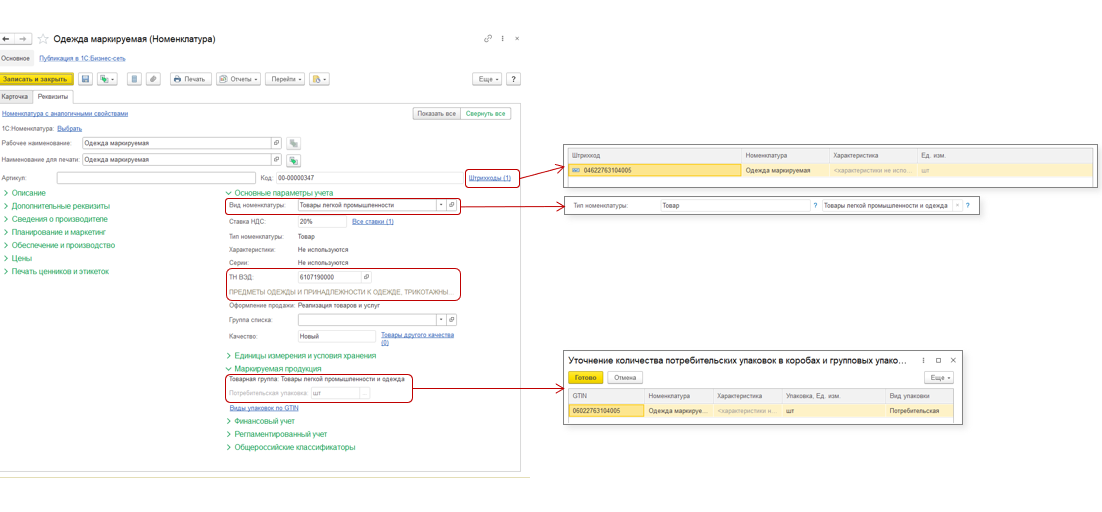Image resolution: width=1102 pixels, height=512 pixels.
Task: Open the Отчеты dropdown menu
Action: tap(238, 79)
